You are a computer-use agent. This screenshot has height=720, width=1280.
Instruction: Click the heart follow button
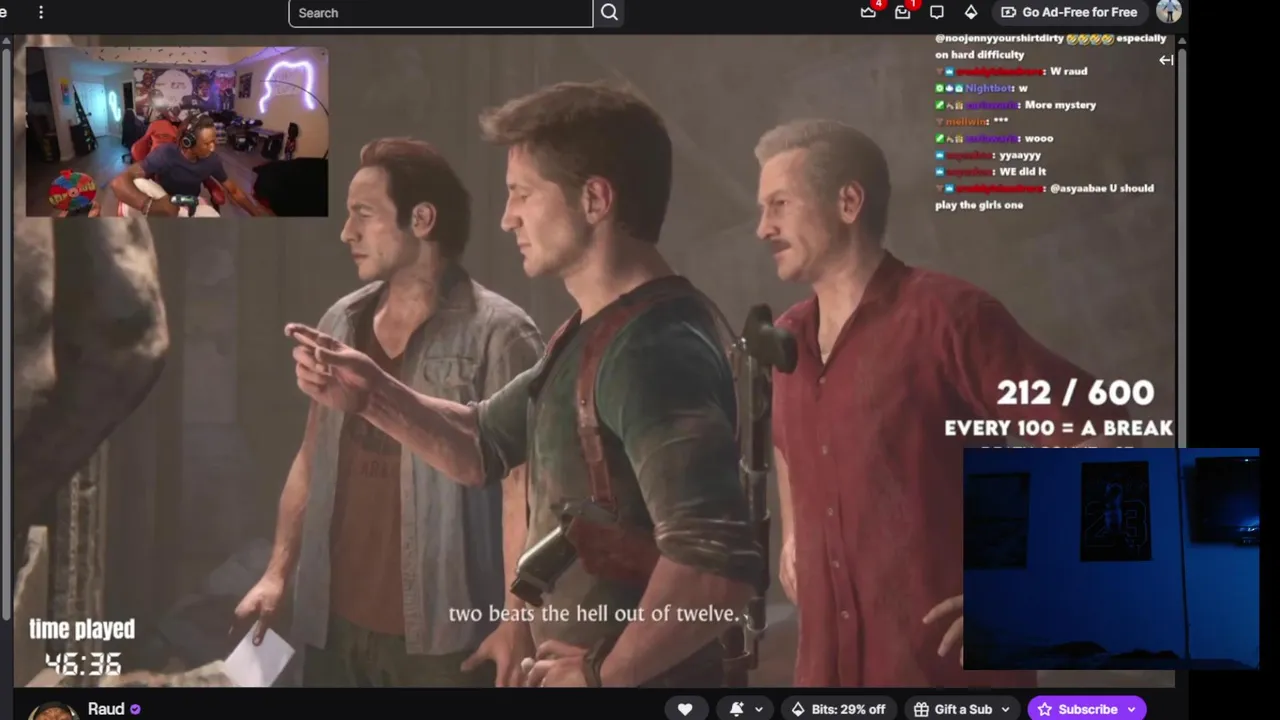[685, 709]
